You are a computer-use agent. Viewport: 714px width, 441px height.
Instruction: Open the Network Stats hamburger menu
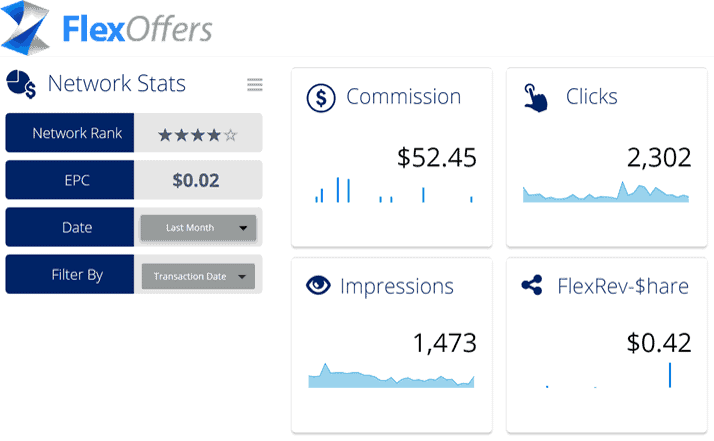pyautogui.click(x=255, y=85)
